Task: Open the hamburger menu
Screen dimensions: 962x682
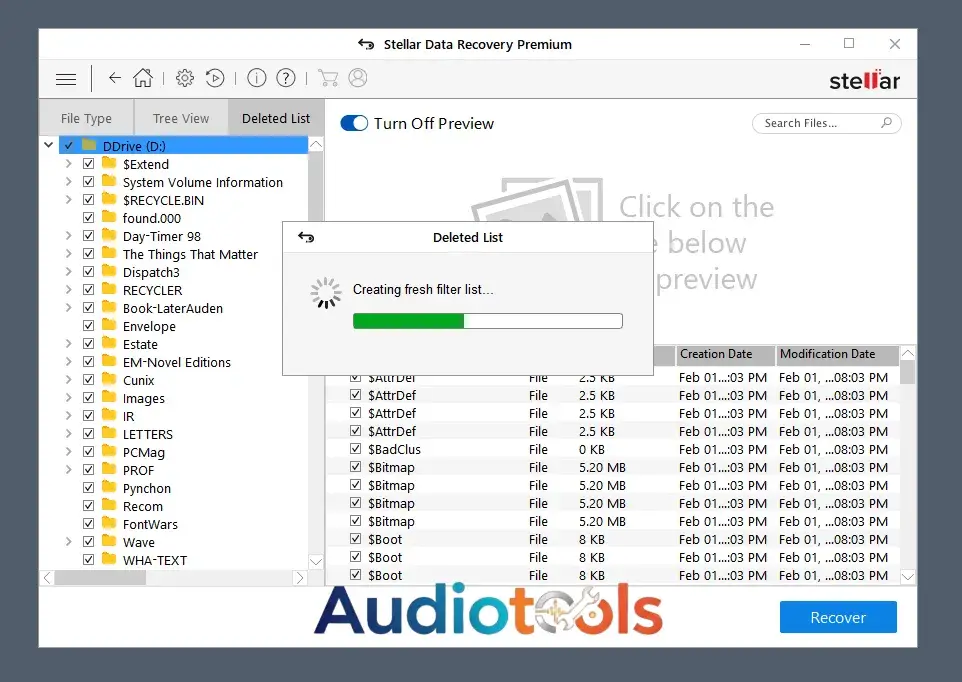Action: pyautogui.click(x=65, y=78)
